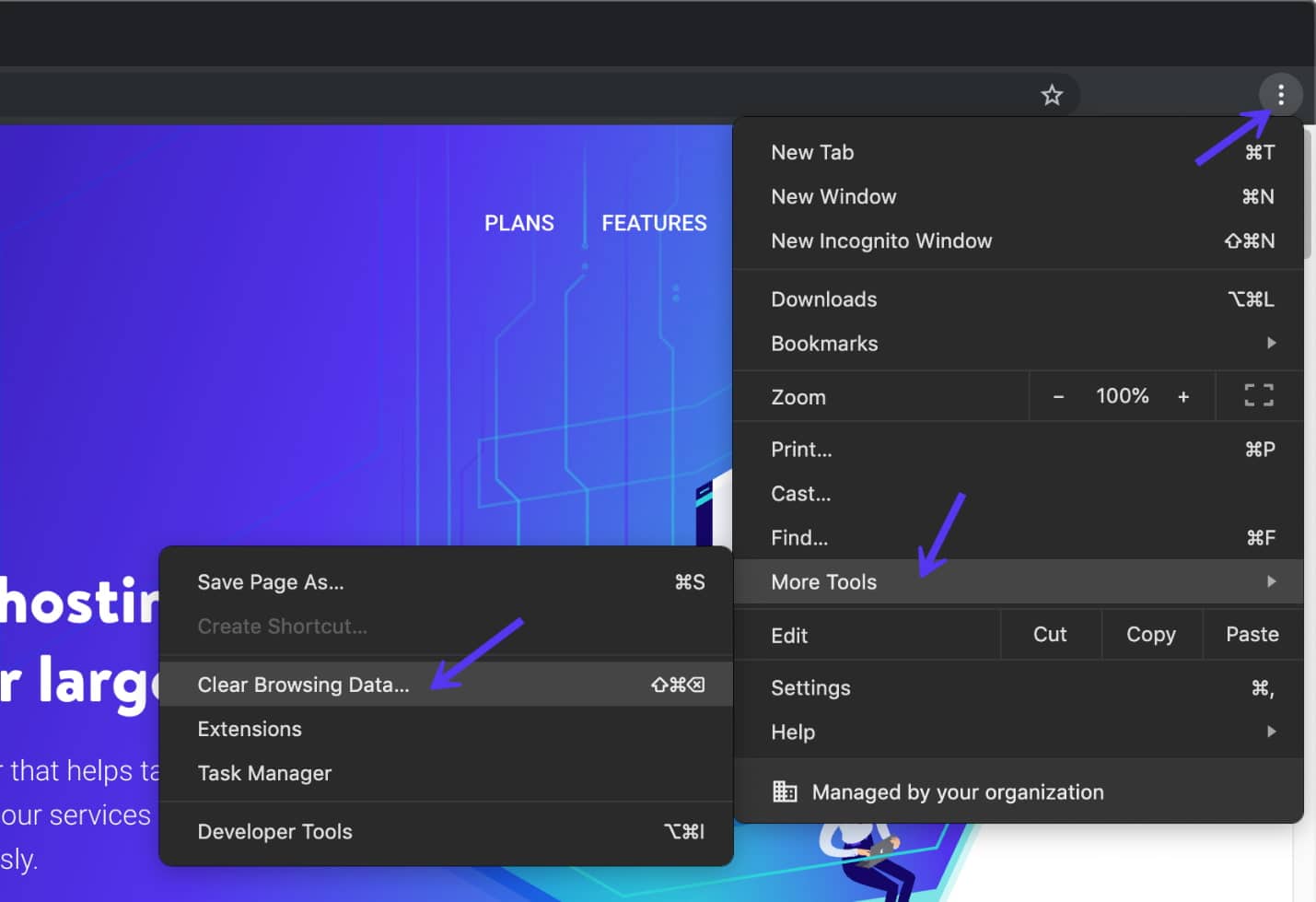Click the bookmark star icon in the address bar
The height and width of the screenshot is (902, 1316).
click(x=1052, y=95)
